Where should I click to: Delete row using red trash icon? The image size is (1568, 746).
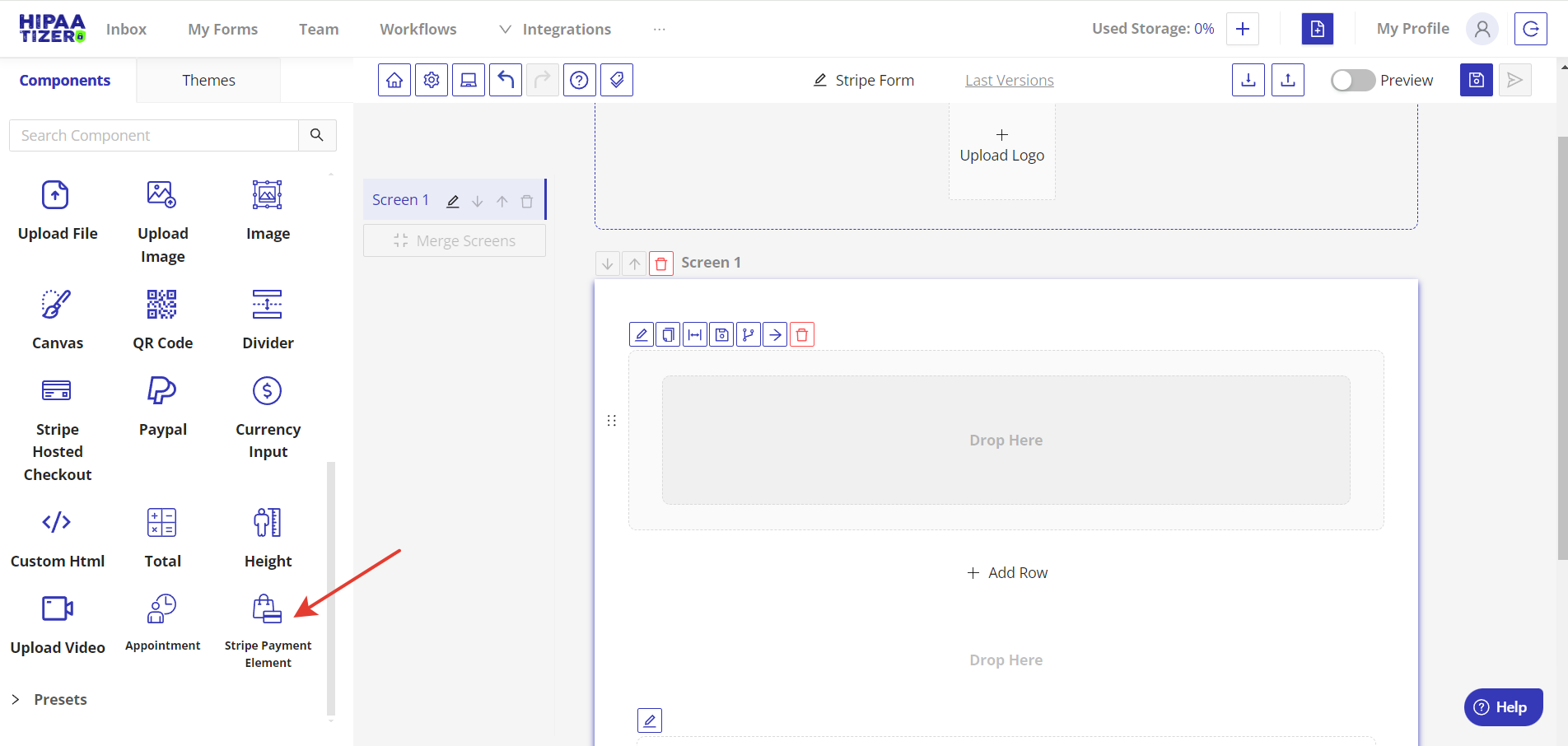[802, 335]
